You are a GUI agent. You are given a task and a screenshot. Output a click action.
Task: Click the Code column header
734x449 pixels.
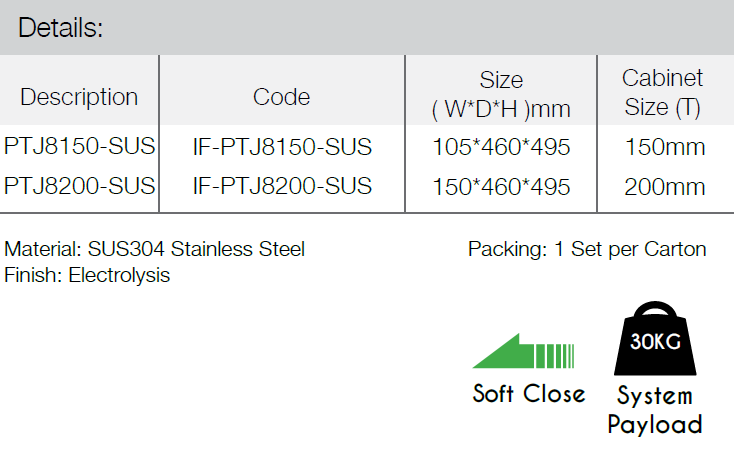pos(281,97)
